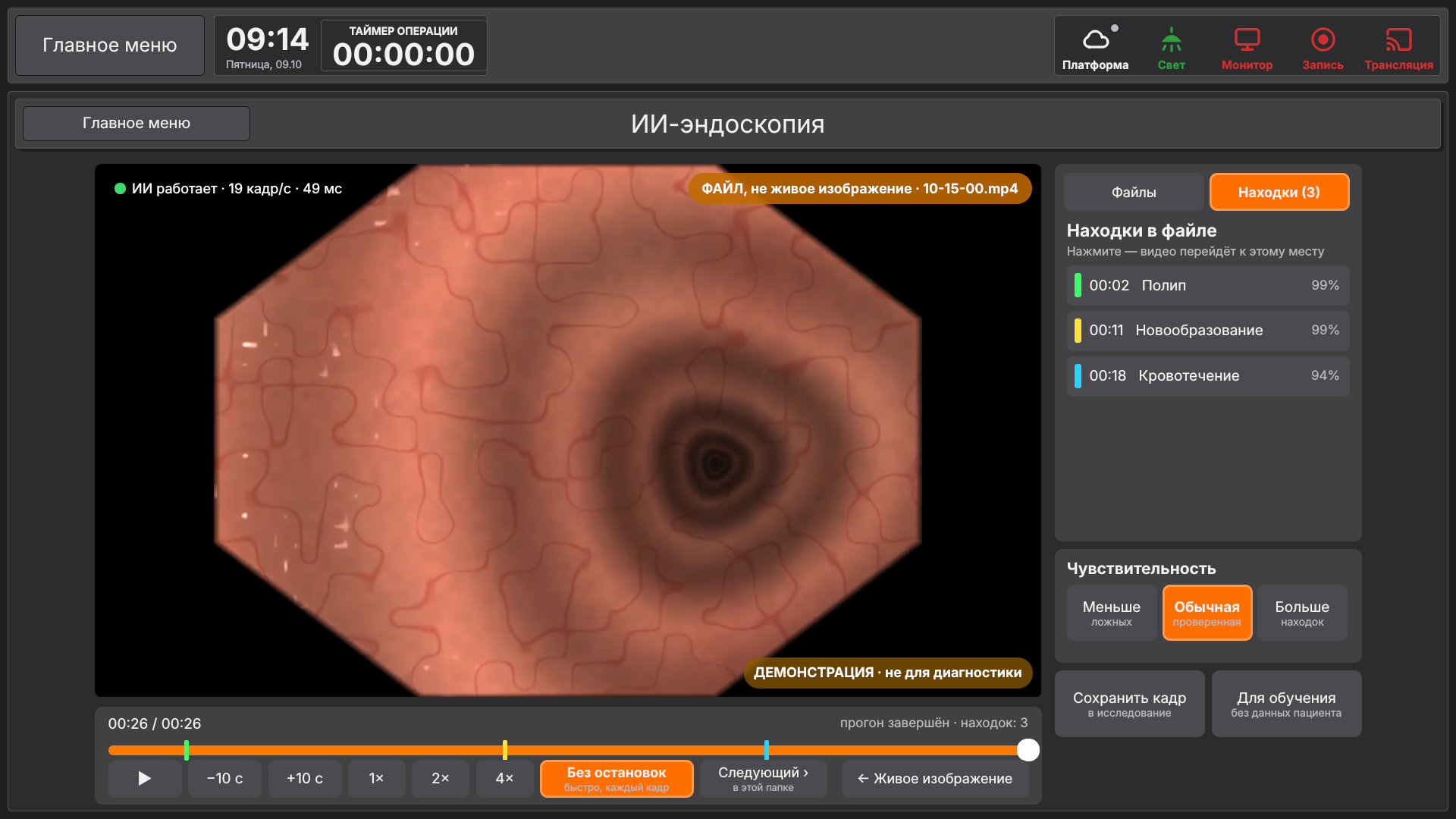Click the endoscopy video frame

pos(568,430)
